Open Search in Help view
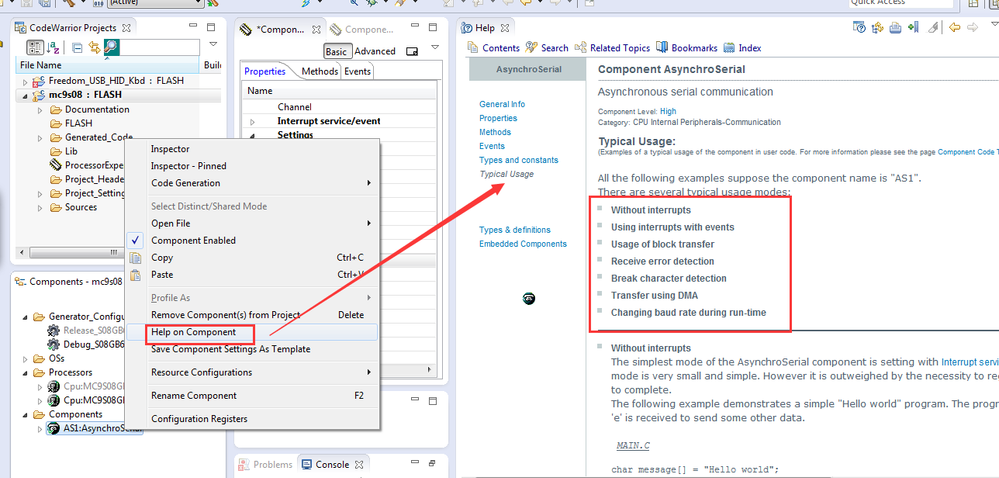Screen dimensions: 999x478 coord(547,48)
